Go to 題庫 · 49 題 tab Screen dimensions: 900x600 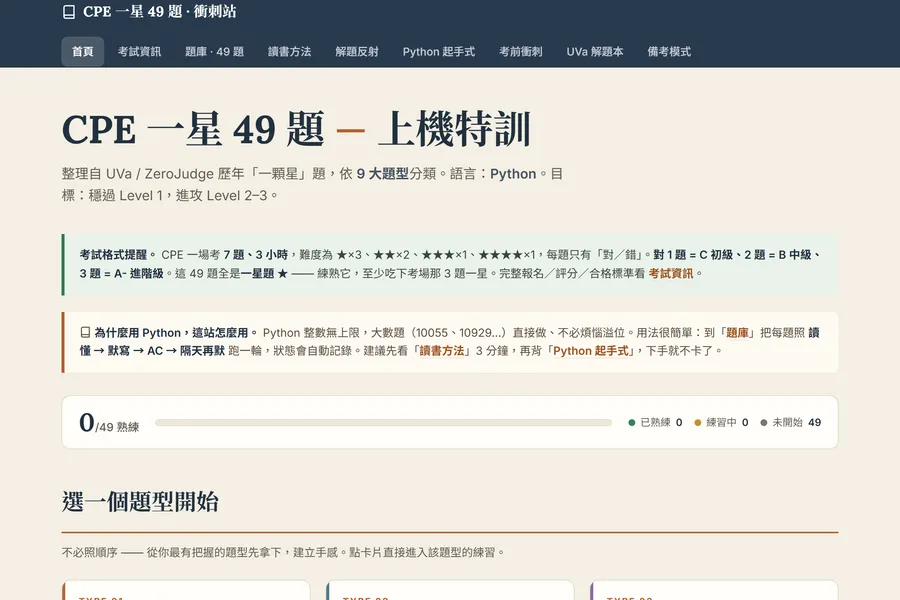[x=214, y=52]
